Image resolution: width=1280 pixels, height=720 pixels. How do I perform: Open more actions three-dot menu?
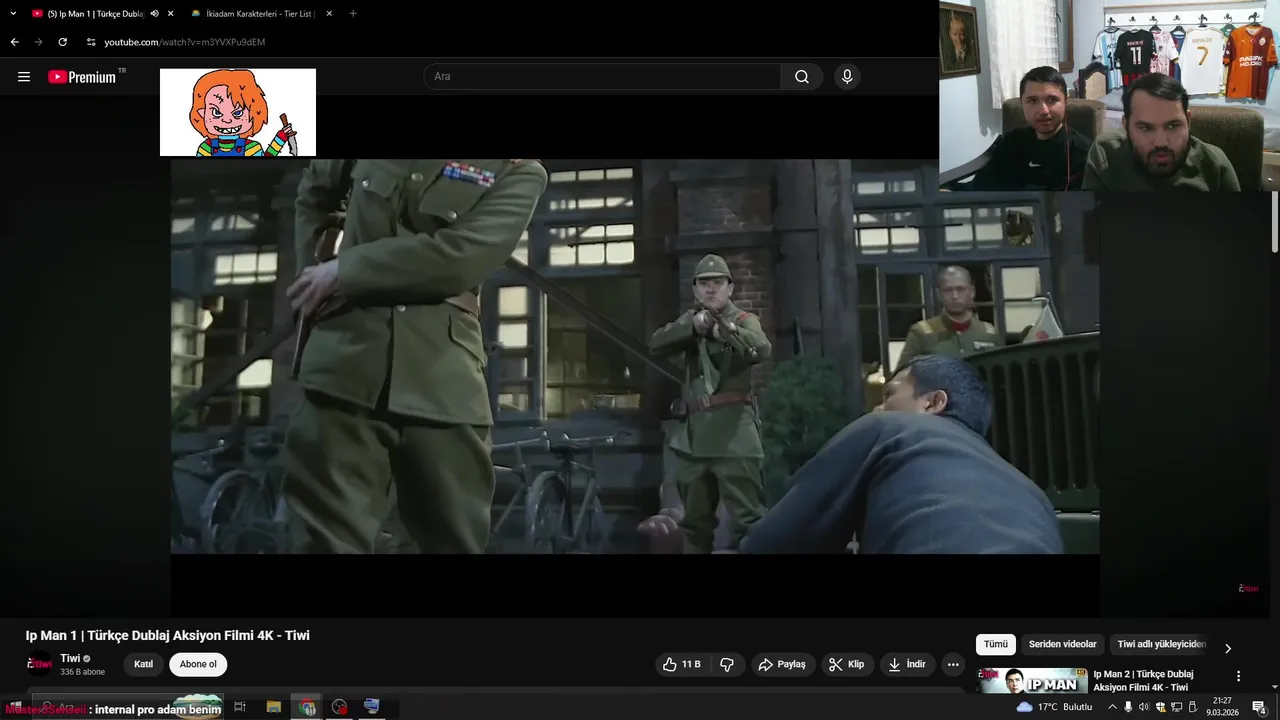pyautogui.click(x=953, y=664)
